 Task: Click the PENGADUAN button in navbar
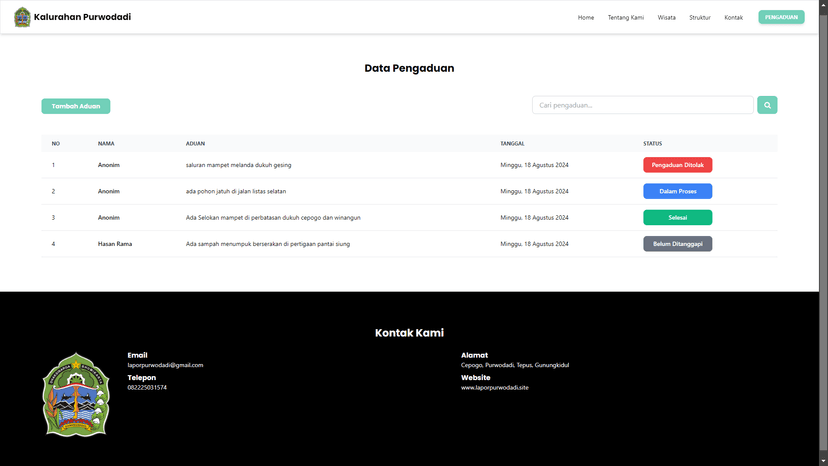(x=781, y=17)
